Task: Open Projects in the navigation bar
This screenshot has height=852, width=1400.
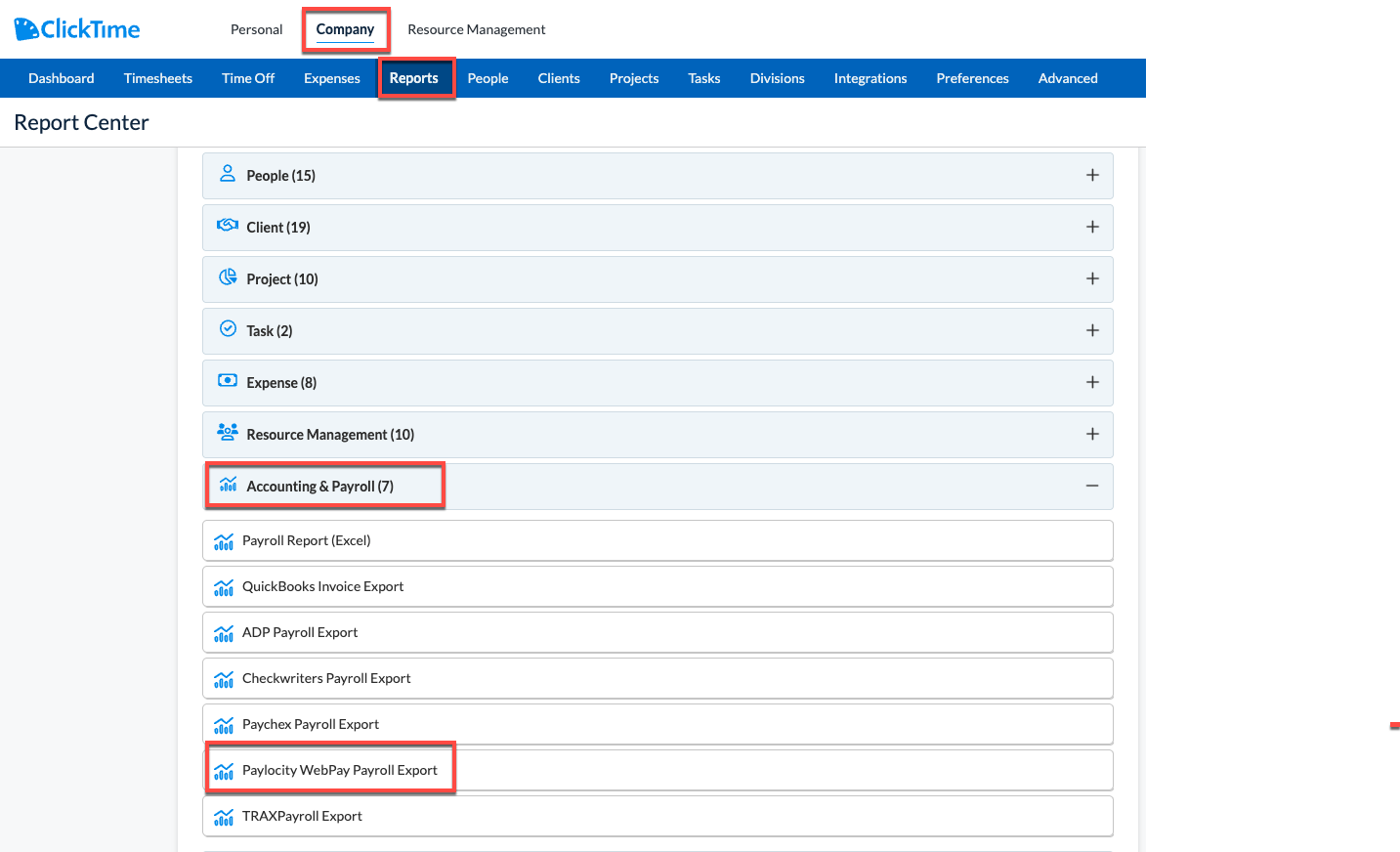Action: coord(634,78)
